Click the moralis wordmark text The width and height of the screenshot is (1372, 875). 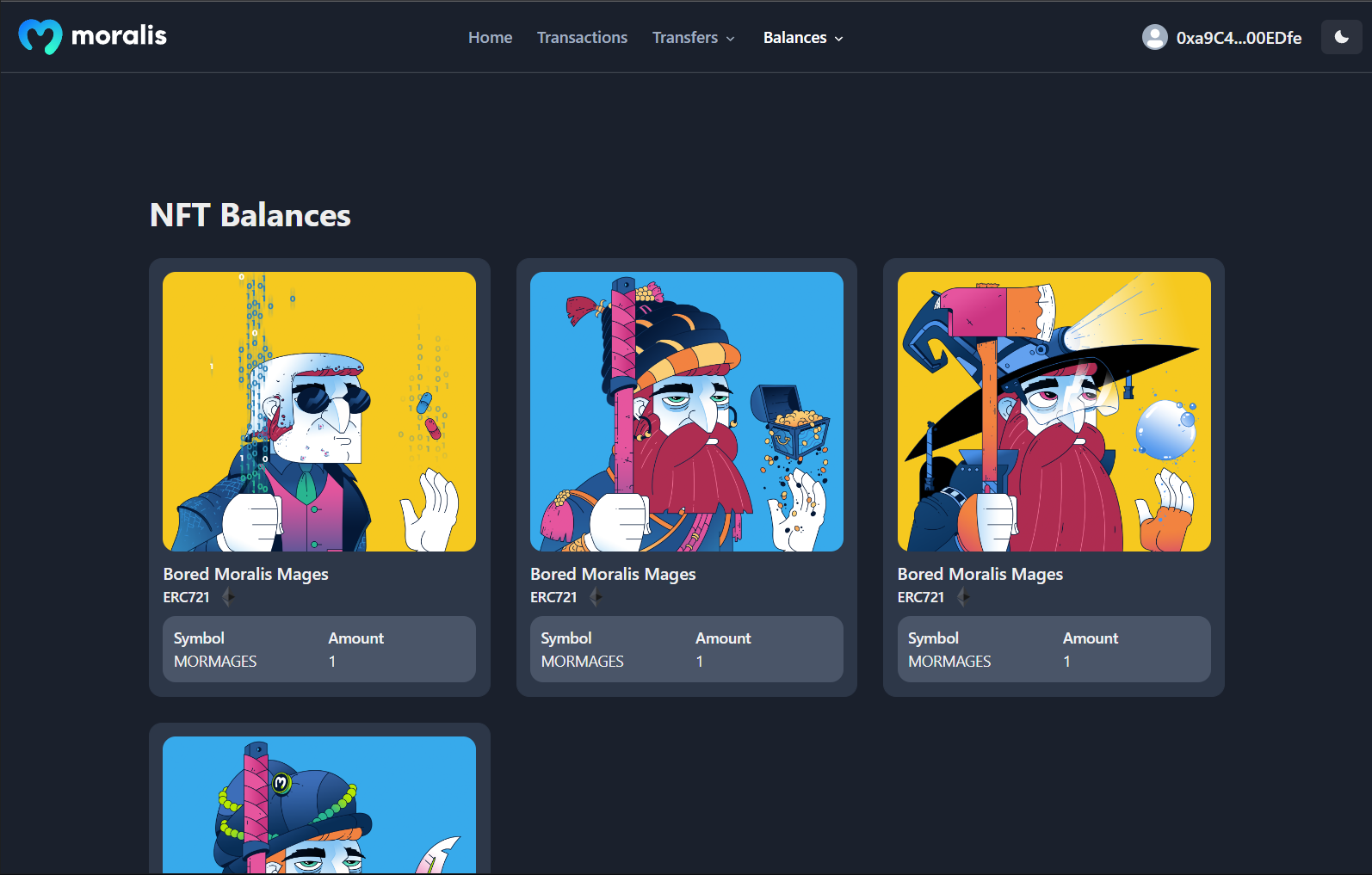pyautogui.click(x=119, y=35)
